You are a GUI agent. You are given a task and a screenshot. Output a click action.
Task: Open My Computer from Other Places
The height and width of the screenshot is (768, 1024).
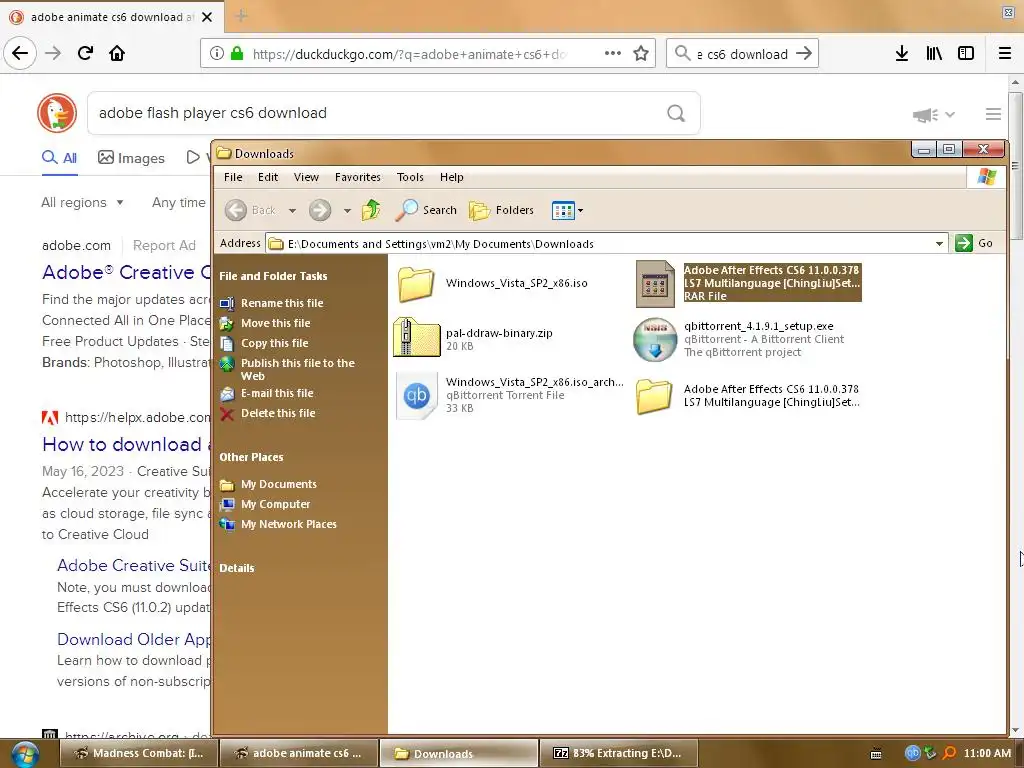point(265,504)
